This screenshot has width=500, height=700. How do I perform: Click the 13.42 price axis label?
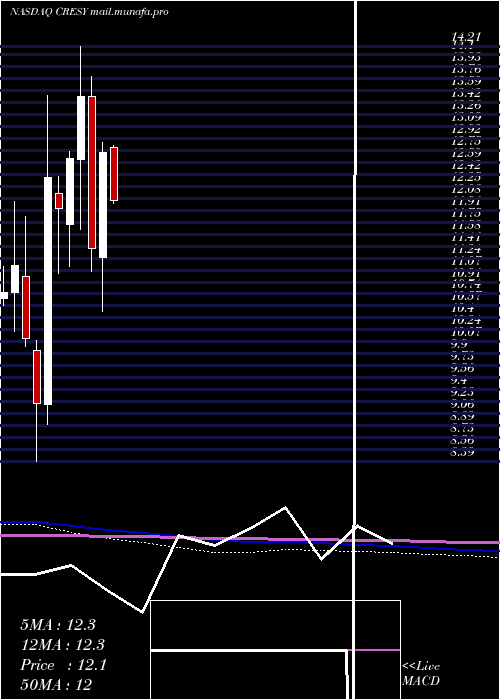click(x=466, y=94)
